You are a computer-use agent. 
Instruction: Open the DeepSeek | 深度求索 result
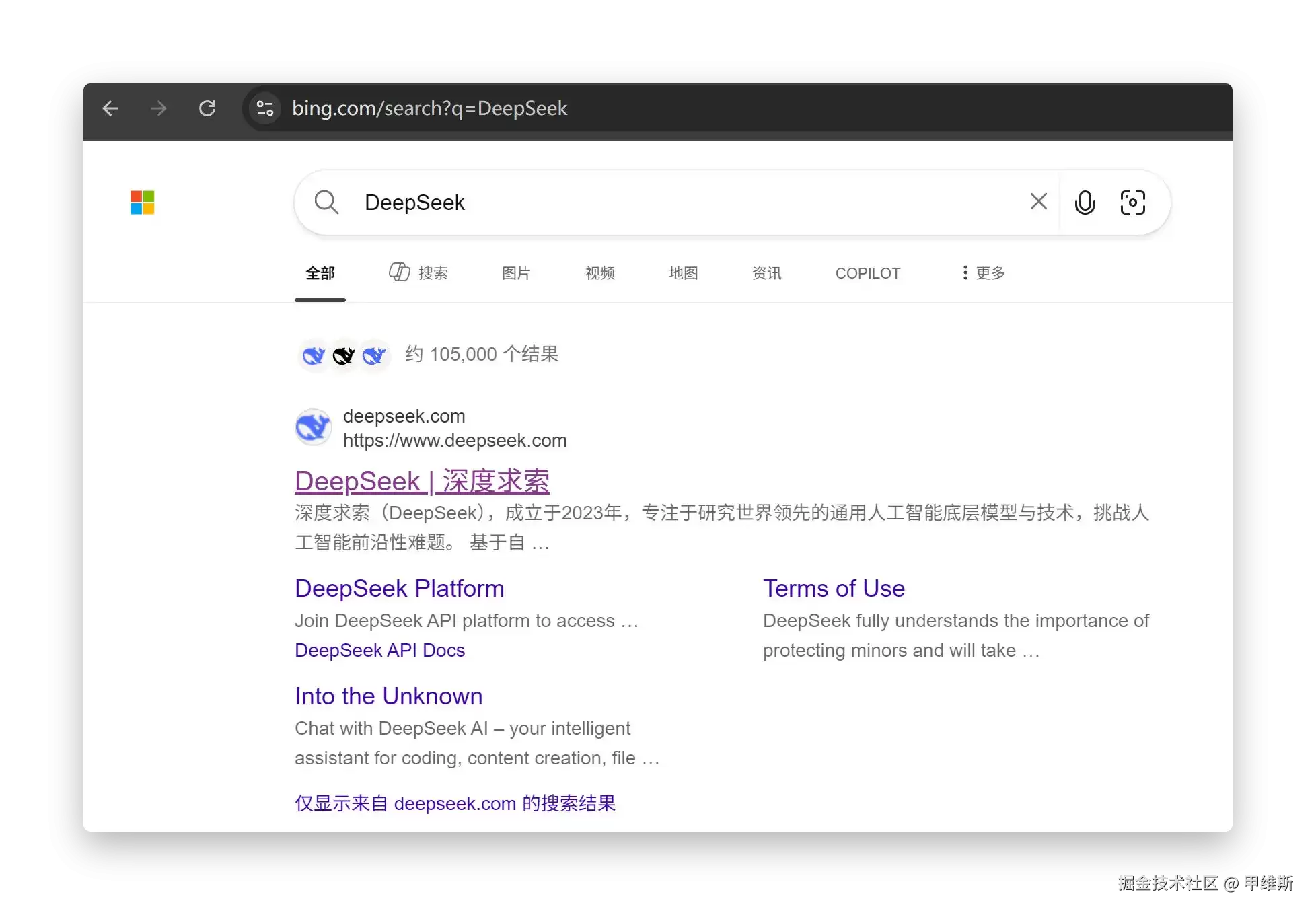click(422, 482)
